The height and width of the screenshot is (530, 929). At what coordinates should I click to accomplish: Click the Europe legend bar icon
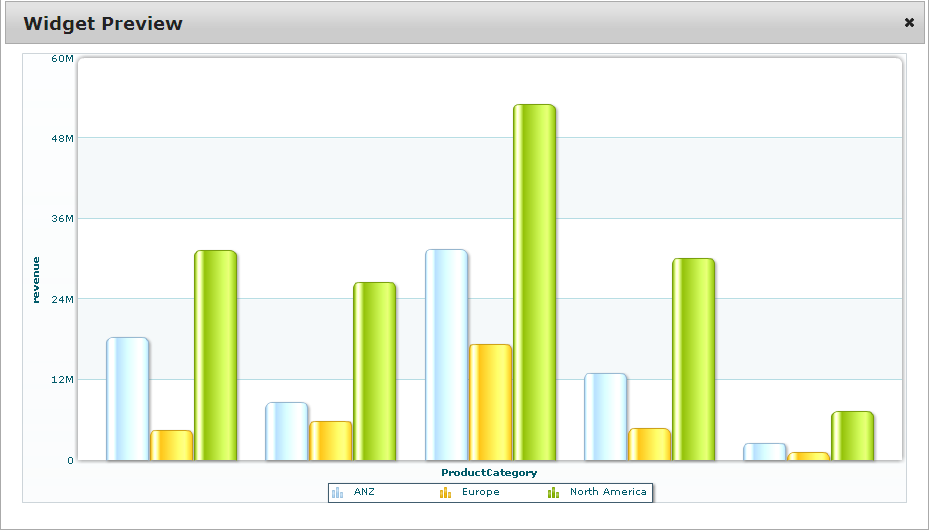point(445,492)
